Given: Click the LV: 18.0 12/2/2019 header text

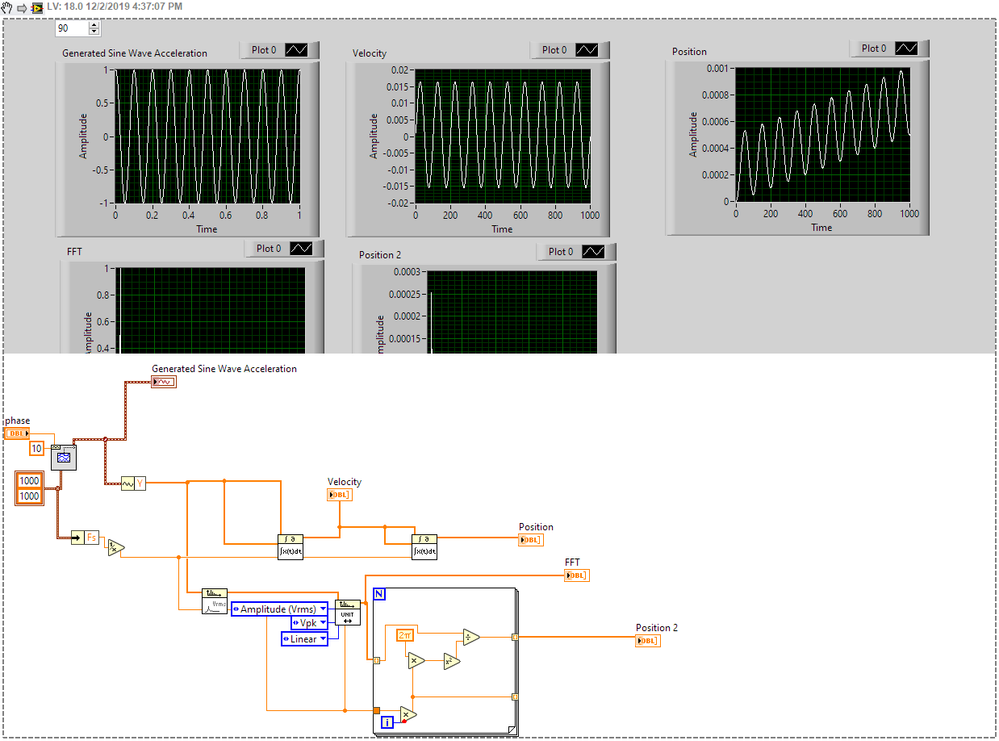Looking at the screenshot, I should click(x=115, y=6).
